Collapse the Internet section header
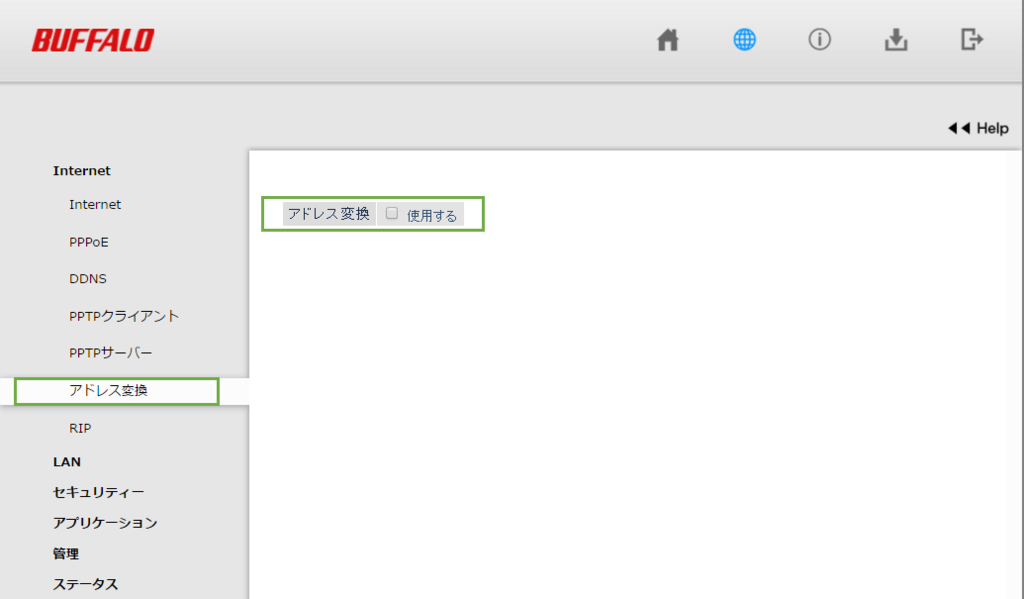Viewport: 1024px width, 599px height. coord(82,170)
